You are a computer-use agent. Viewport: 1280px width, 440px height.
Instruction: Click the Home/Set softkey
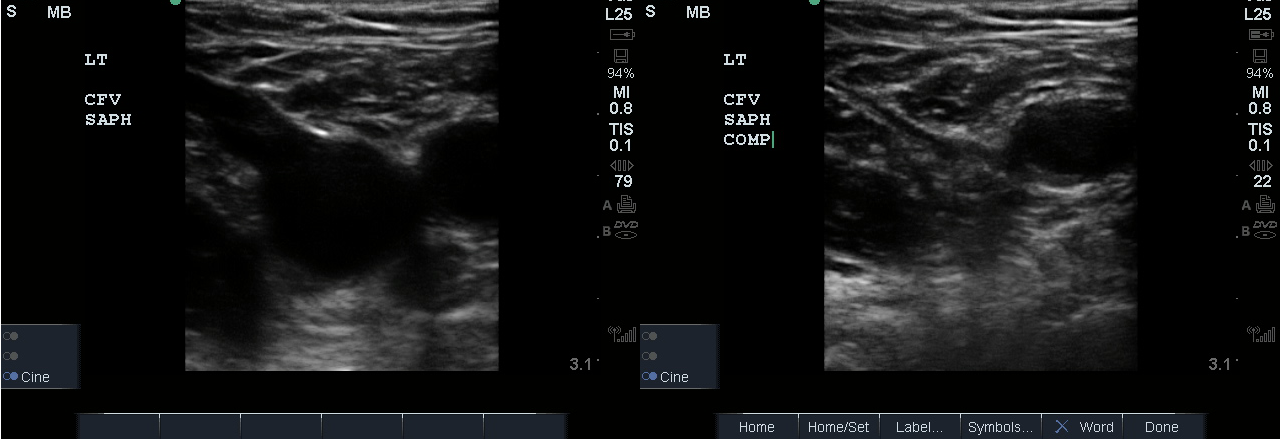tap(838, 427)
